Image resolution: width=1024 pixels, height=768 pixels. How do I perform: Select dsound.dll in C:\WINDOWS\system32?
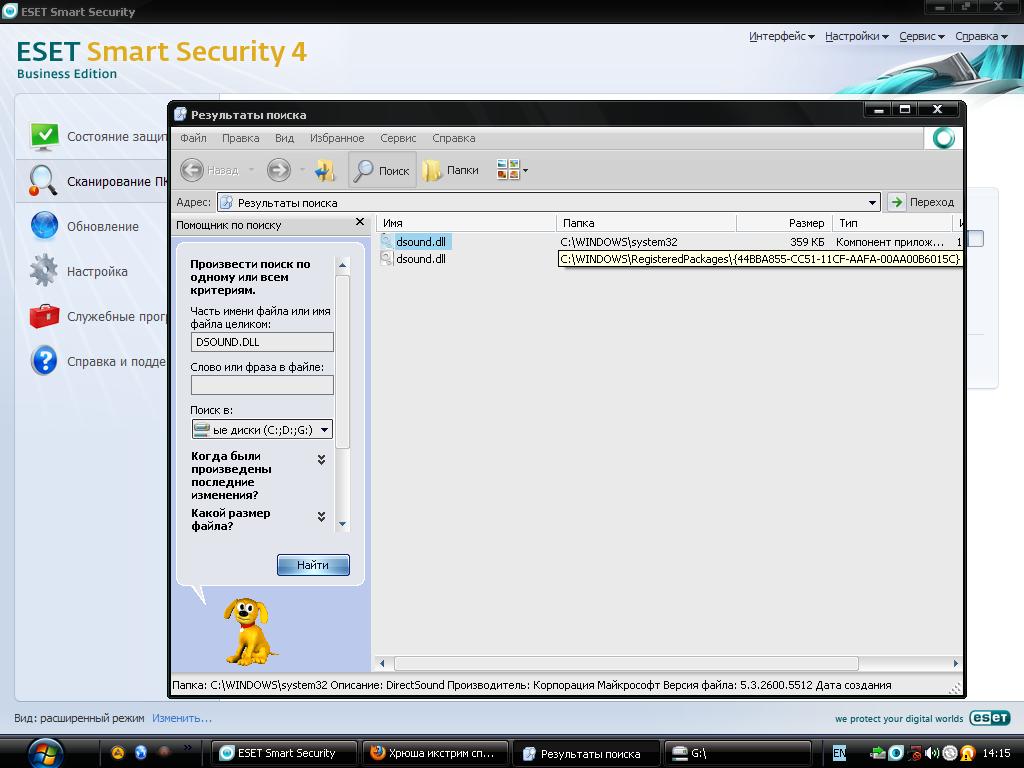(421, 242)
